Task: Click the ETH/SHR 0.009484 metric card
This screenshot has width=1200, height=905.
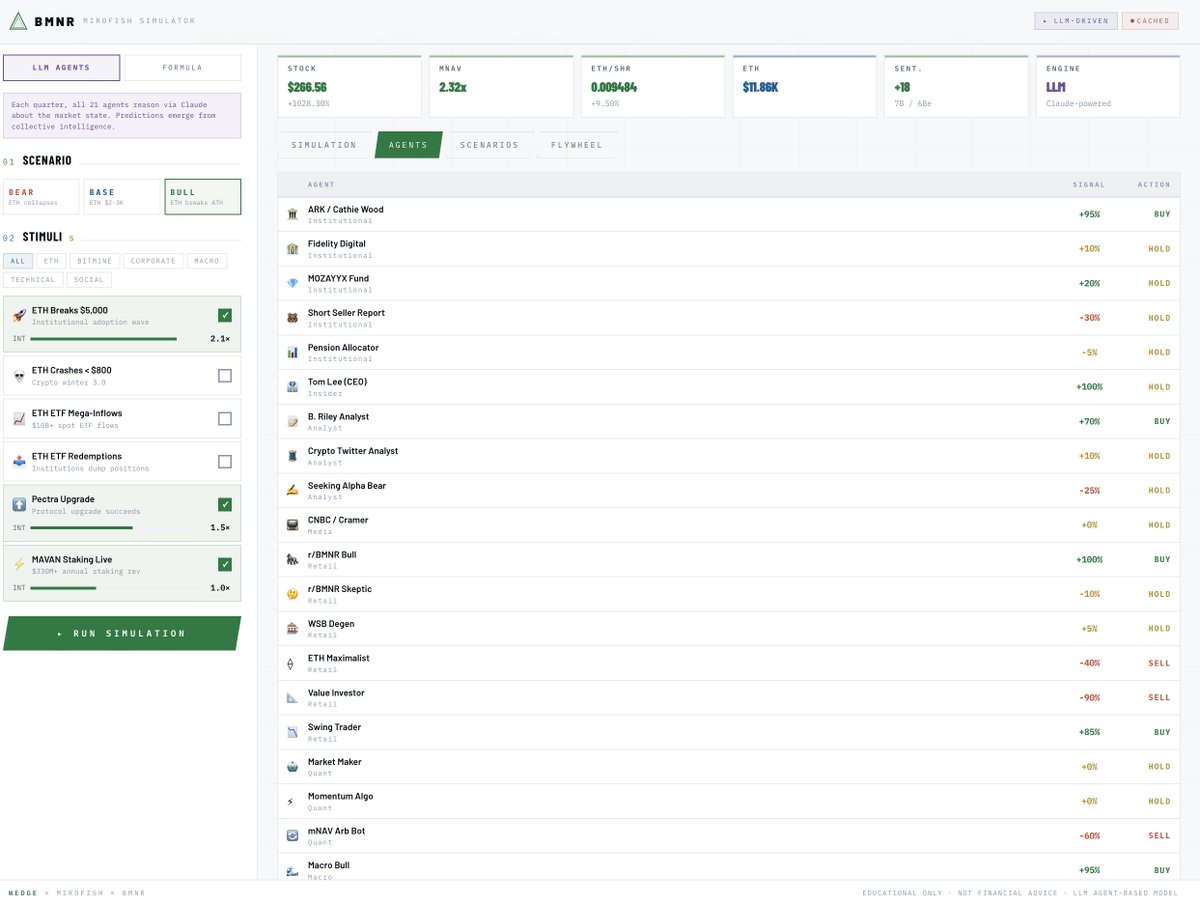Action: coord(652,87)
